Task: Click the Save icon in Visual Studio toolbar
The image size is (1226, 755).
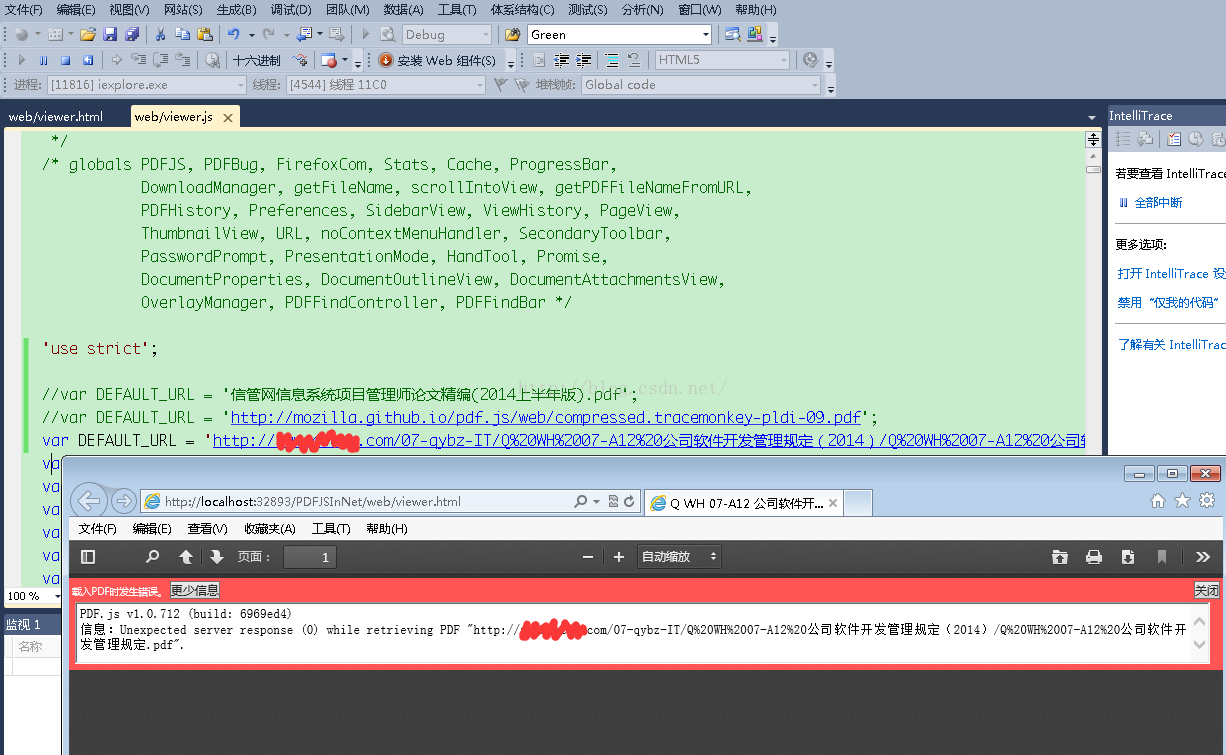Action: pos(111,35)
